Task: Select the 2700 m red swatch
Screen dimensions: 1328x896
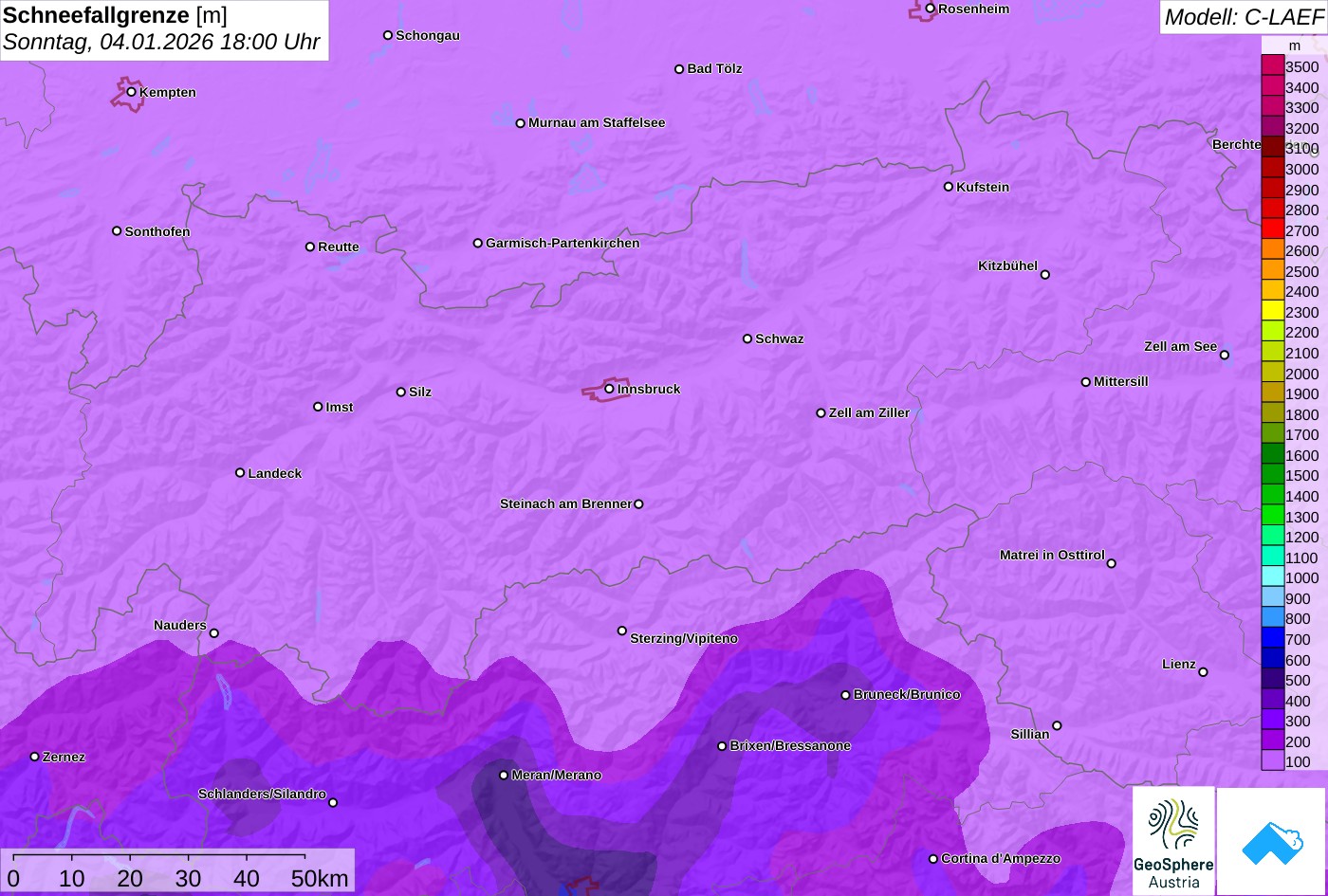Action: pyautogui.click(x=1272, y=230)
